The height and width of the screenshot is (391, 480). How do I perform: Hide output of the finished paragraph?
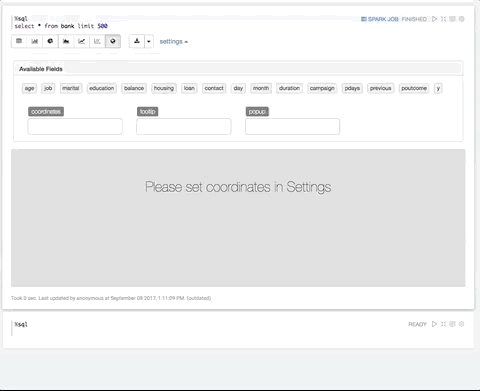[x=452, y=19]
